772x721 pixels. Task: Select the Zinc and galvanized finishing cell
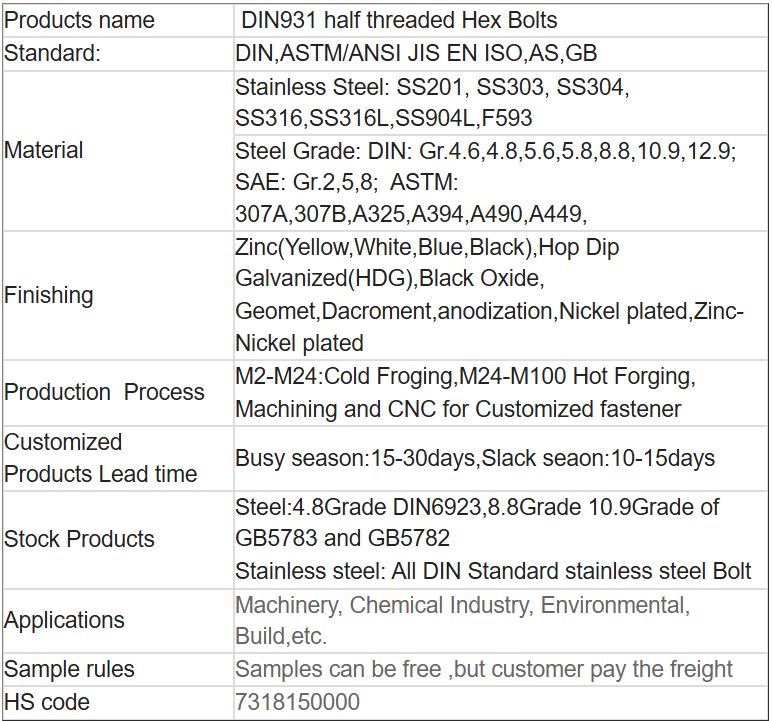tap(490, 295)
